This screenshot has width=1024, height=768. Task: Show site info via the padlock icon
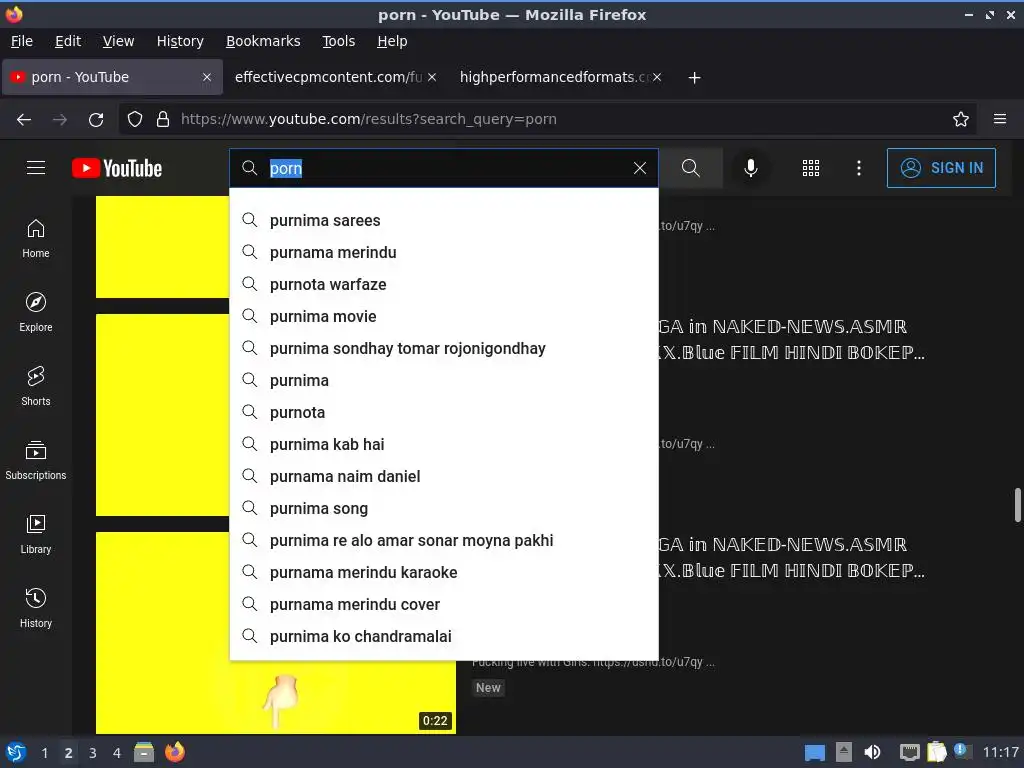(x=163, y=120)
